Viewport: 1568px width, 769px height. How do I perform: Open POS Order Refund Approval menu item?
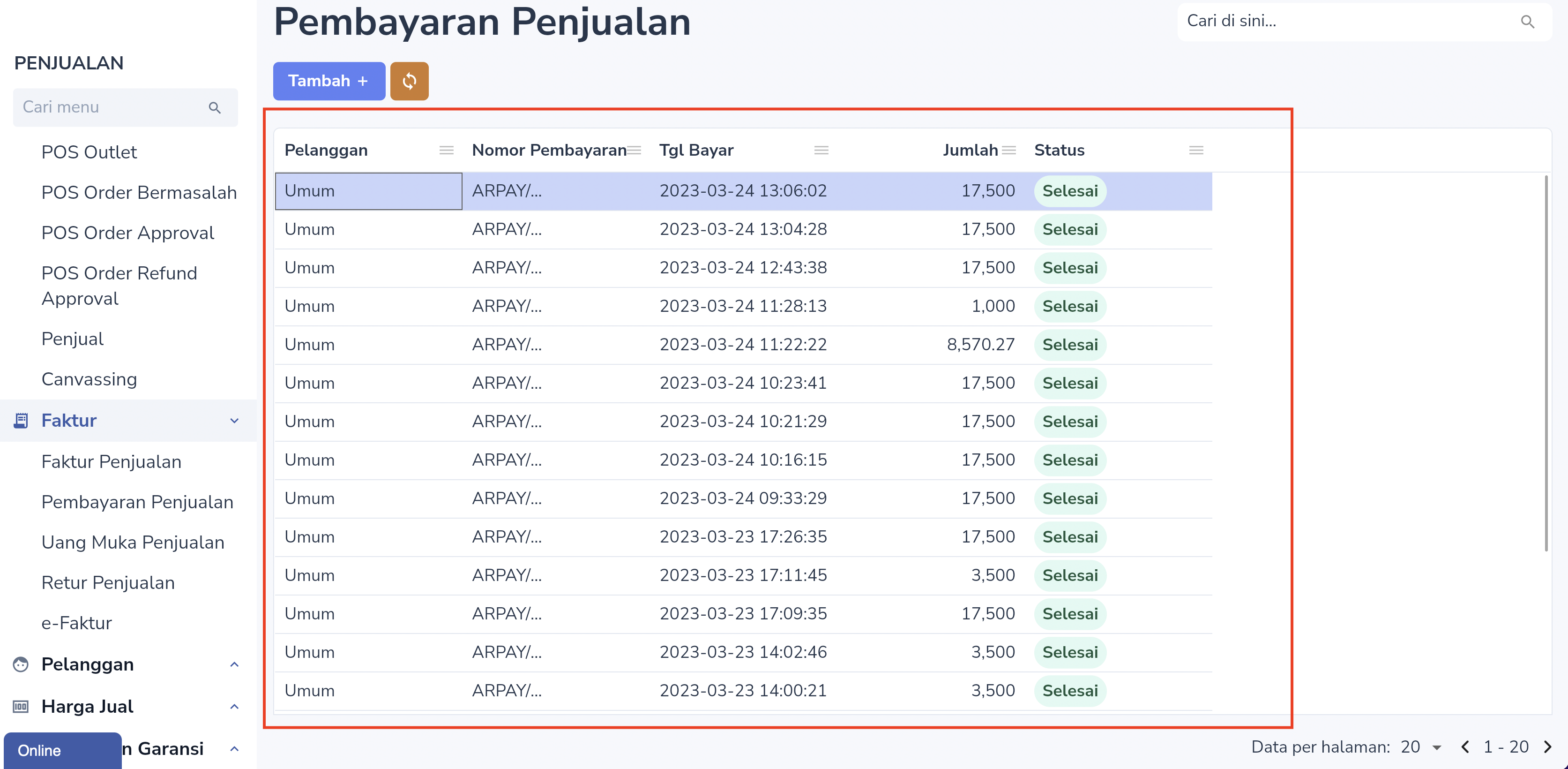pos(119,286)
